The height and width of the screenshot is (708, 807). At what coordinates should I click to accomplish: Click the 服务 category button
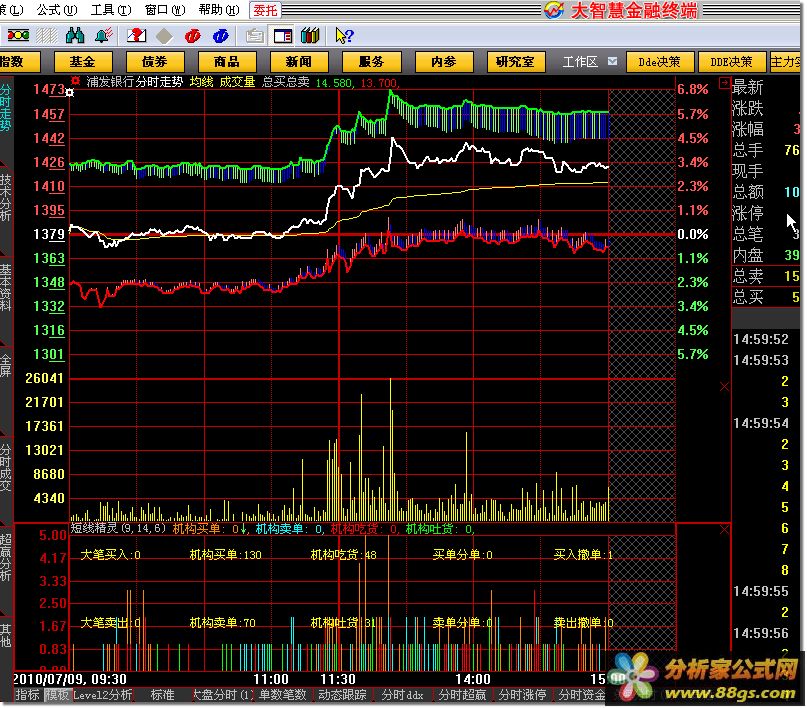pyautogui.click(x=372, y=62)
